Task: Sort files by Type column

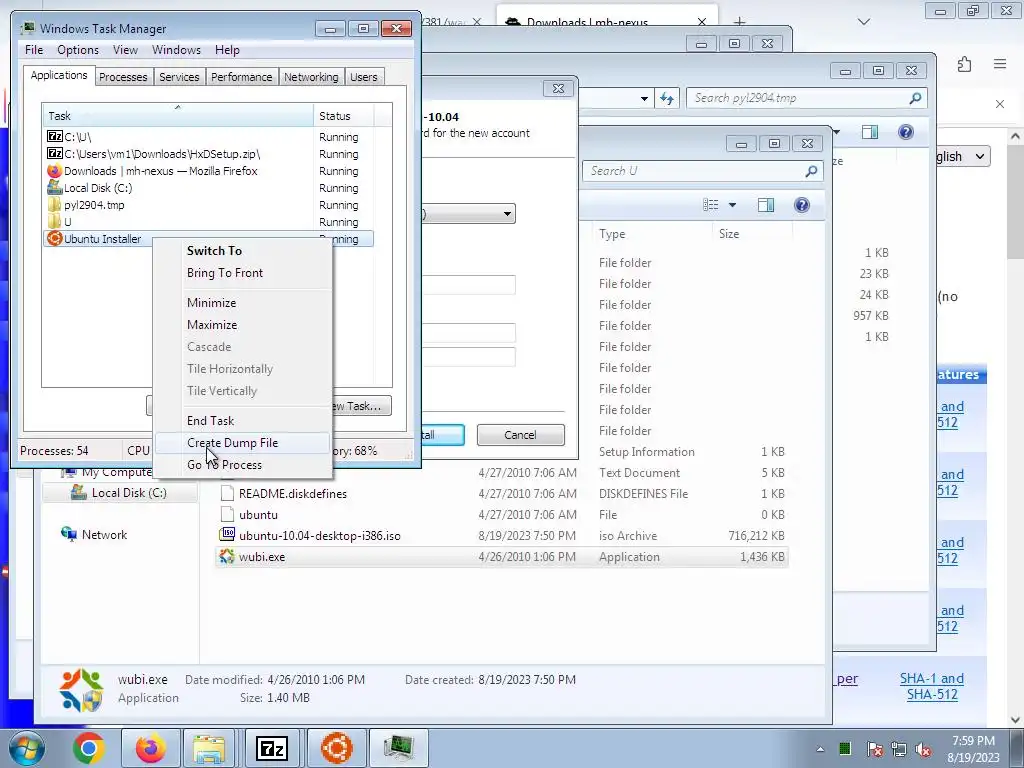Action: tap(652, 234)
